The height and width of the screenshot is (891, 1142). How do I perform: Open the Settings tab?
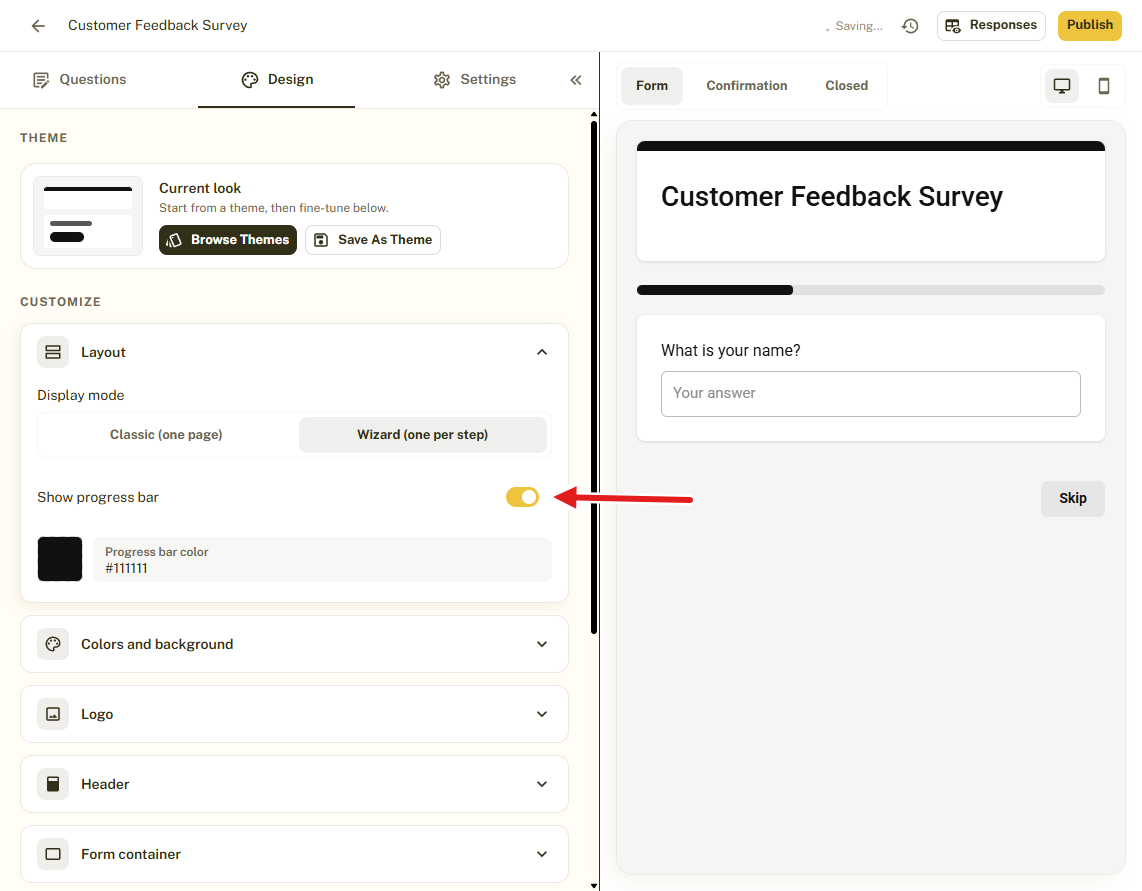tap(474, 79)
